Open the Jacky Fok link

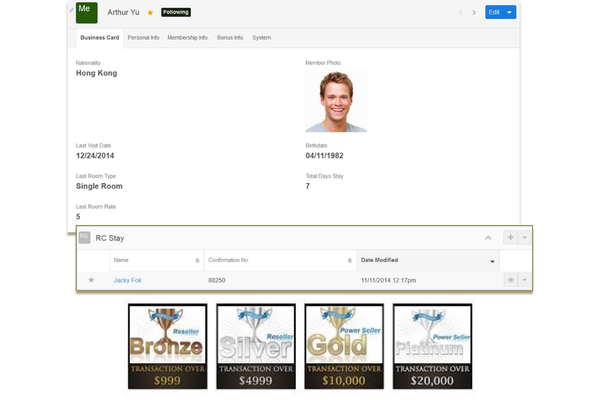coord(127,280)
